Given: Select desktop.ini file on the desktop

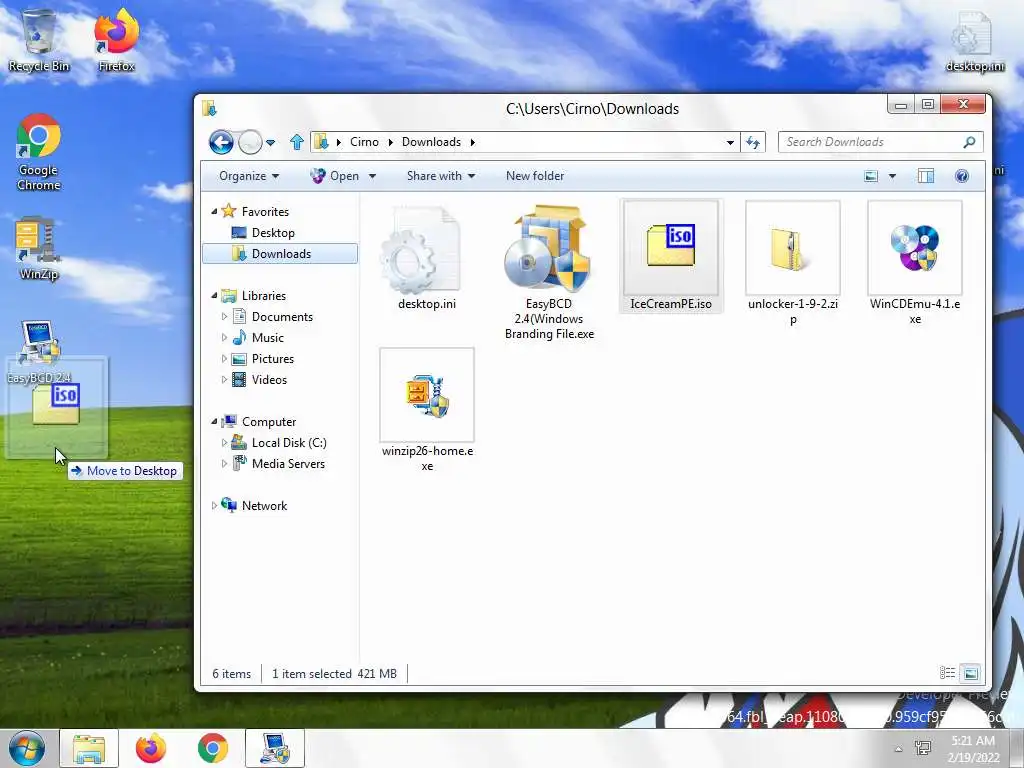Looking at the screenshot, I should (x=974, y=40).
